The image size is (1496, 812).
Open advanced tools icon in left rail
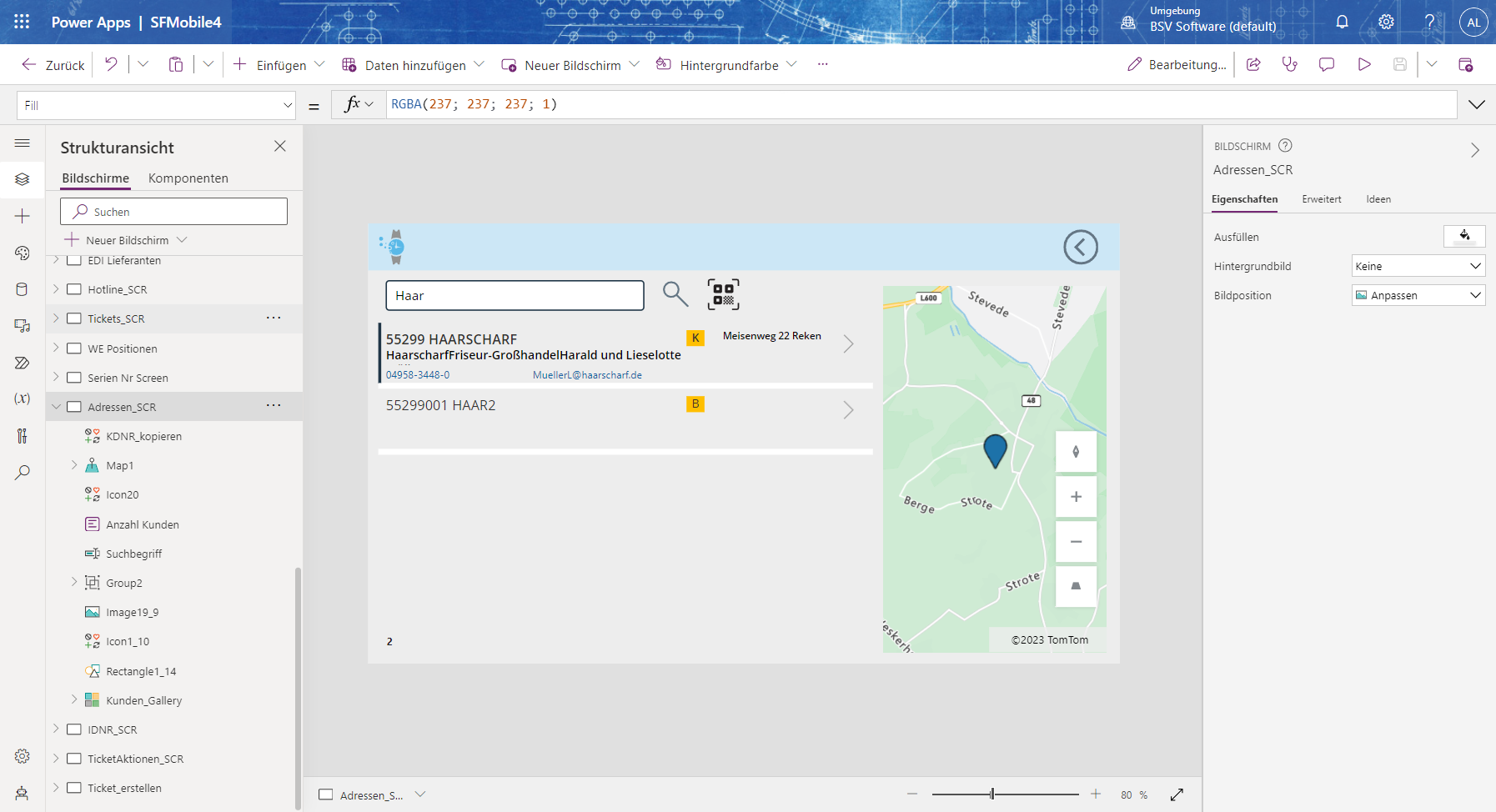(x=23, y=435)
